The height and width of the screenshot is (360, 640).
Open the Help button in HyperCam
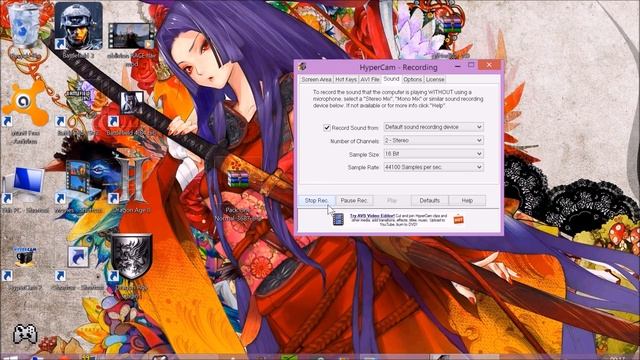pos(467,200)
